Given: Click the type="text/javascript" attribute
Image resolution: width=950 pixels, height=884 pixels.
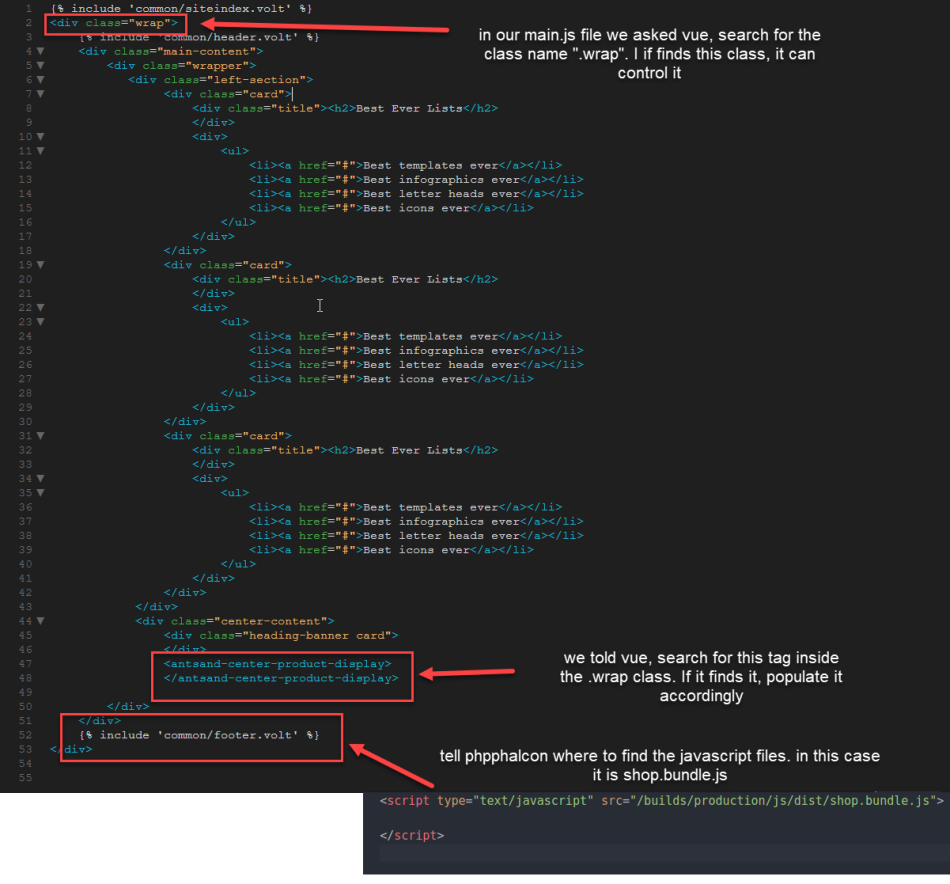Looking at the screenshot, I should pos(515,800).
